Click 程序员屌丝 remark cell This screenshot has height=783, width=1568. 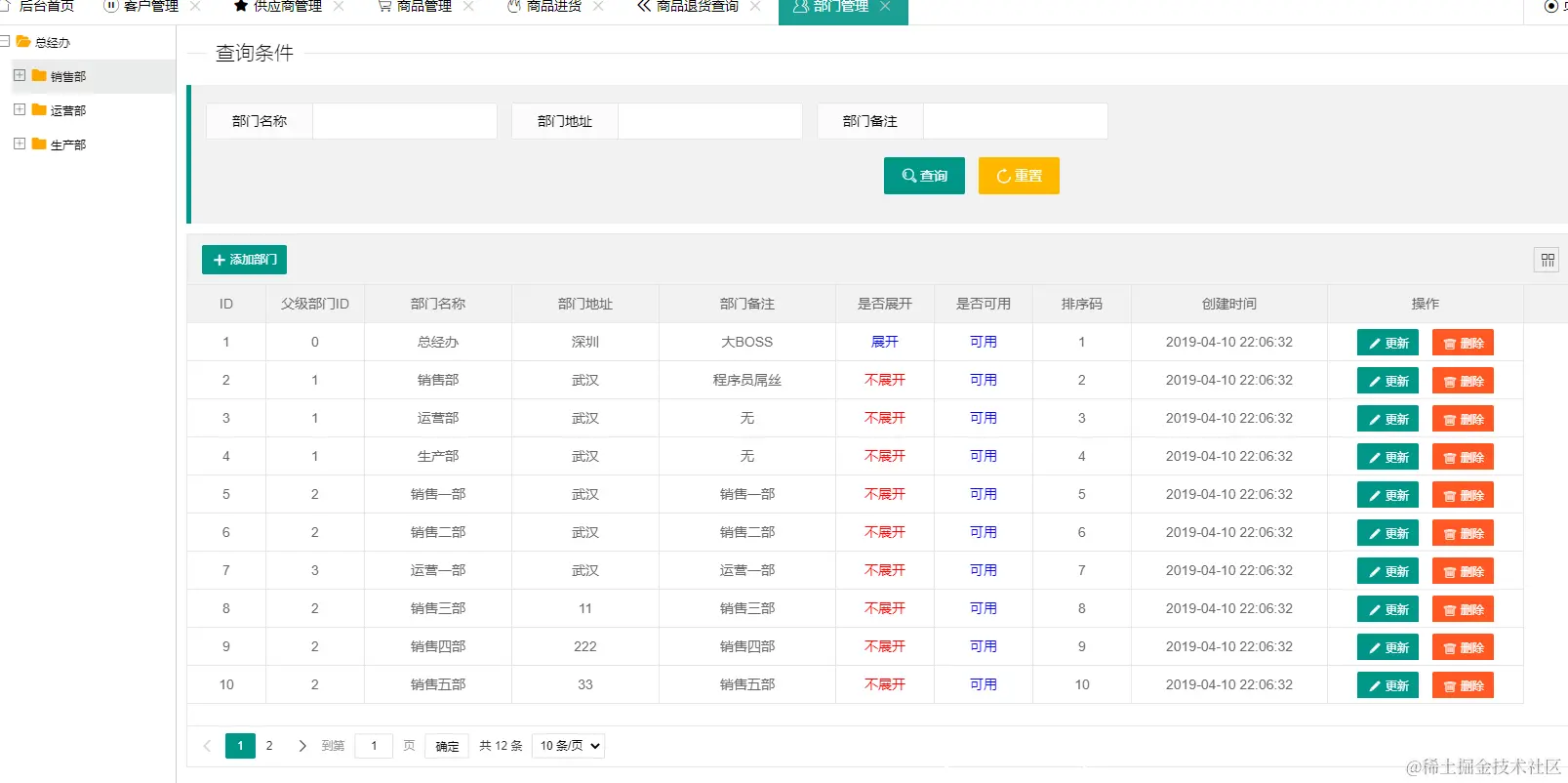pos(746,380)
